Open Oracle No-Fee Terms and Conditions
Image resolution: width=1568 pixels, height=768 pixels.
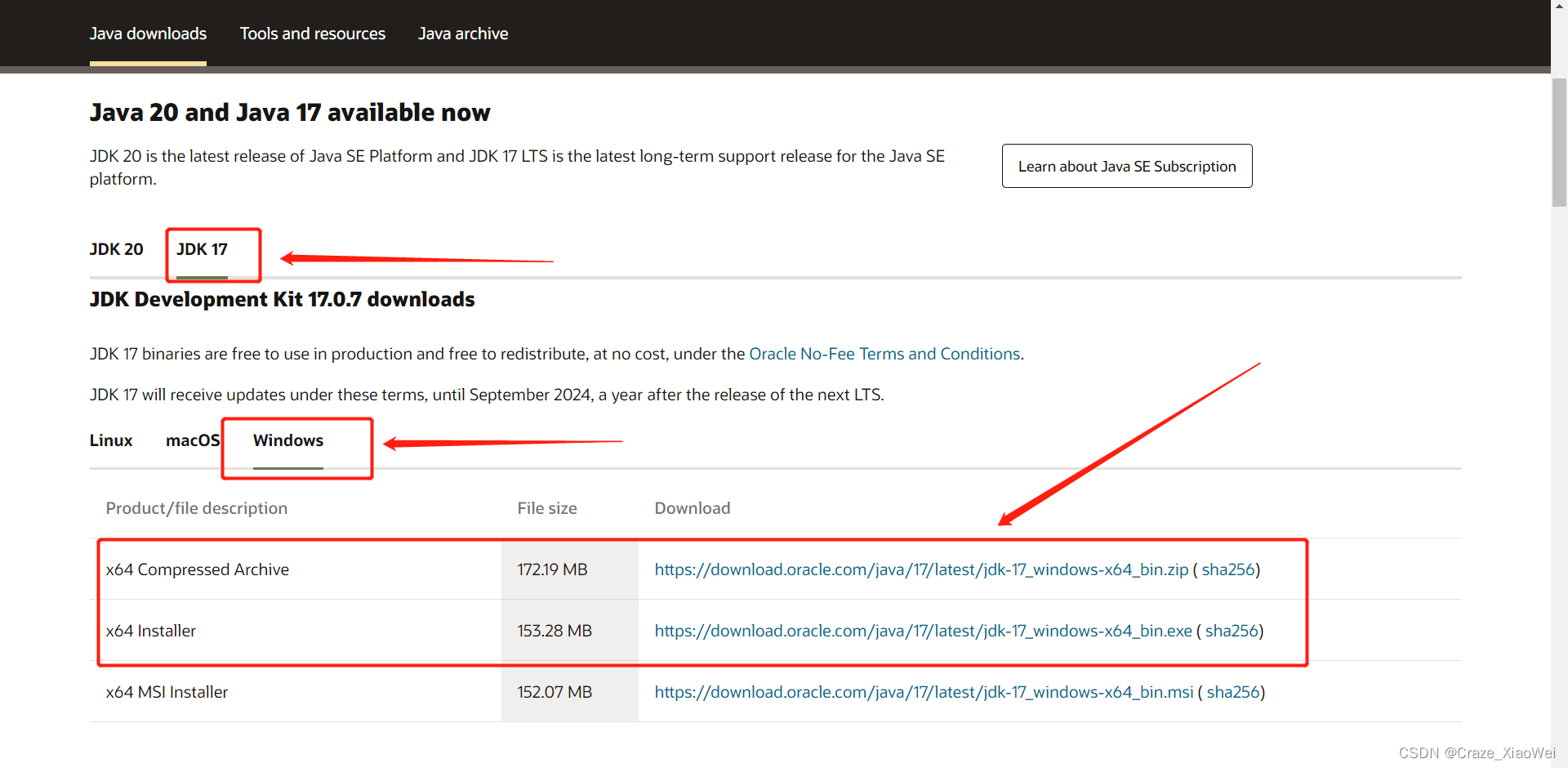pyautogui.click(x=884, y=354)
